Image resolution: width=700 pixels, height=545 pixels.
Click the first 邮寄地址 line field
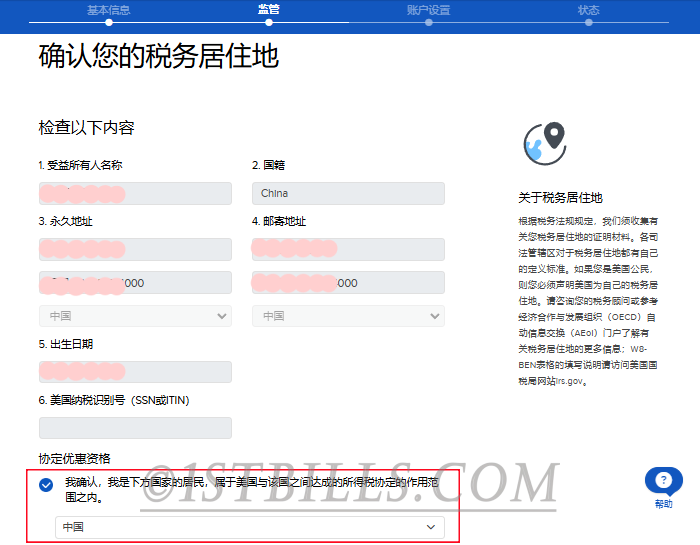[348, 249]
